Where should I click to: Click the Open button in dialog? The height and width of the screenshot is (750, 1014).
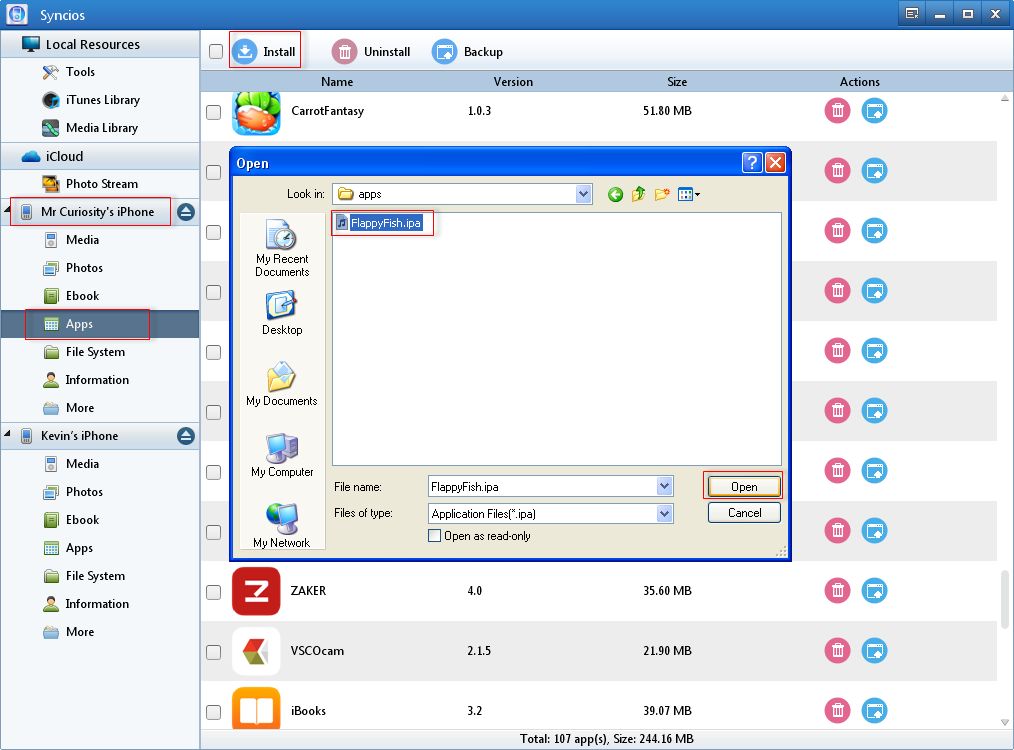coord(744,486)
